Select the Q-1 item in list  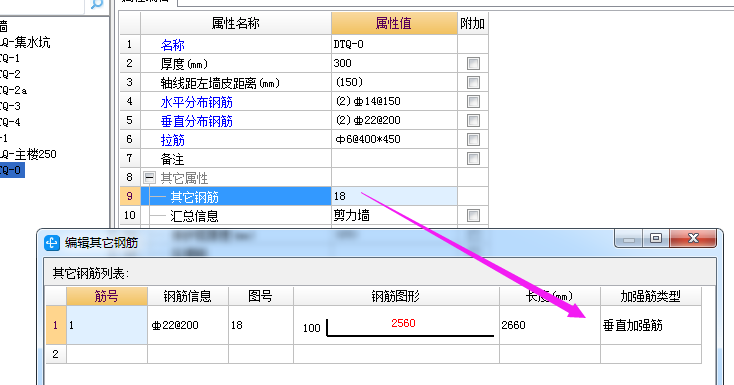click(10, 59)
